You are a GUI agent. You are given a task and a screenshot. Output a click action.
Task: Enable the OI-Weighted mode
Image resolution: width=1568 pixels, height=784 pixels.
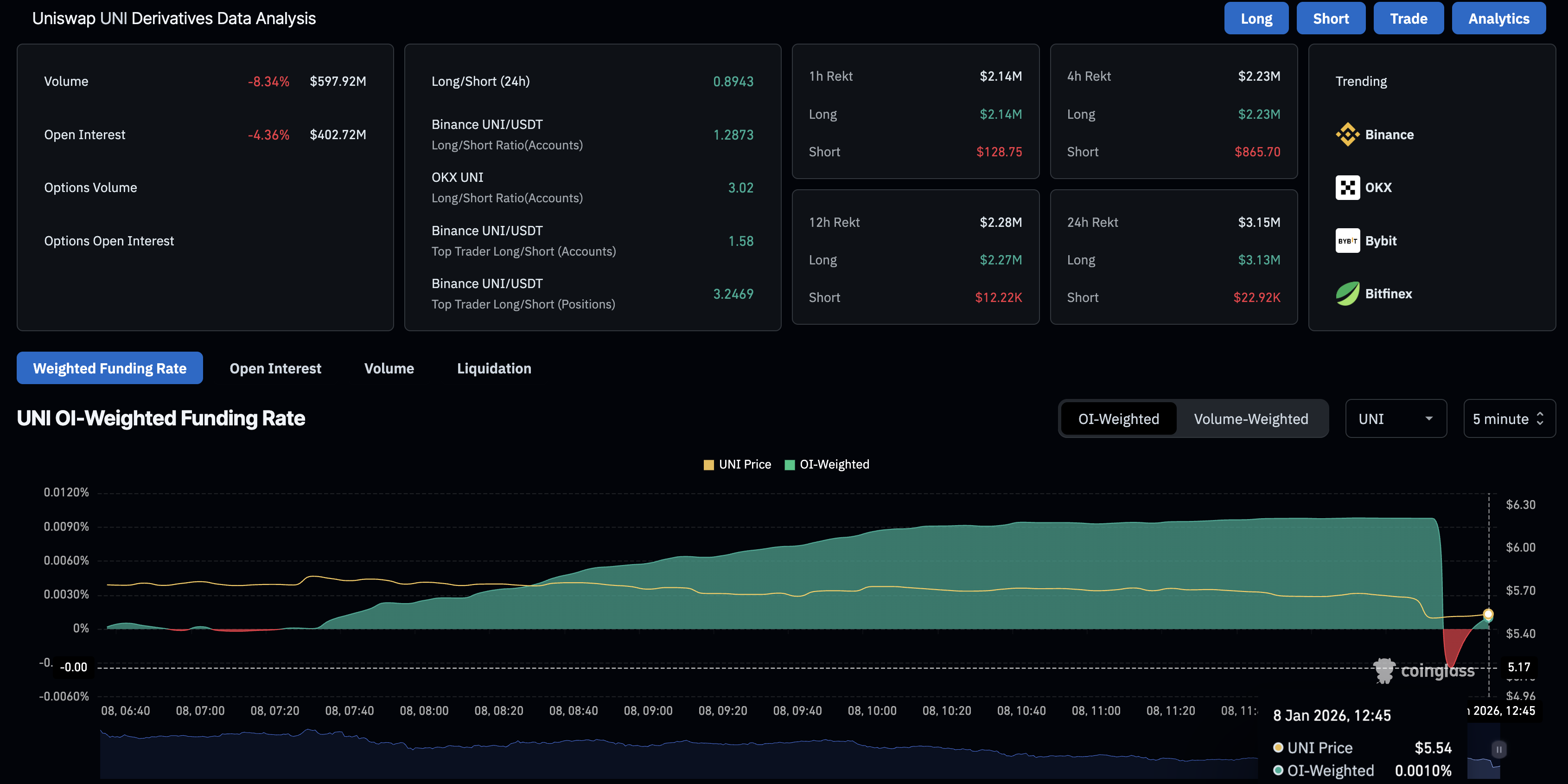click(1118, 418)
